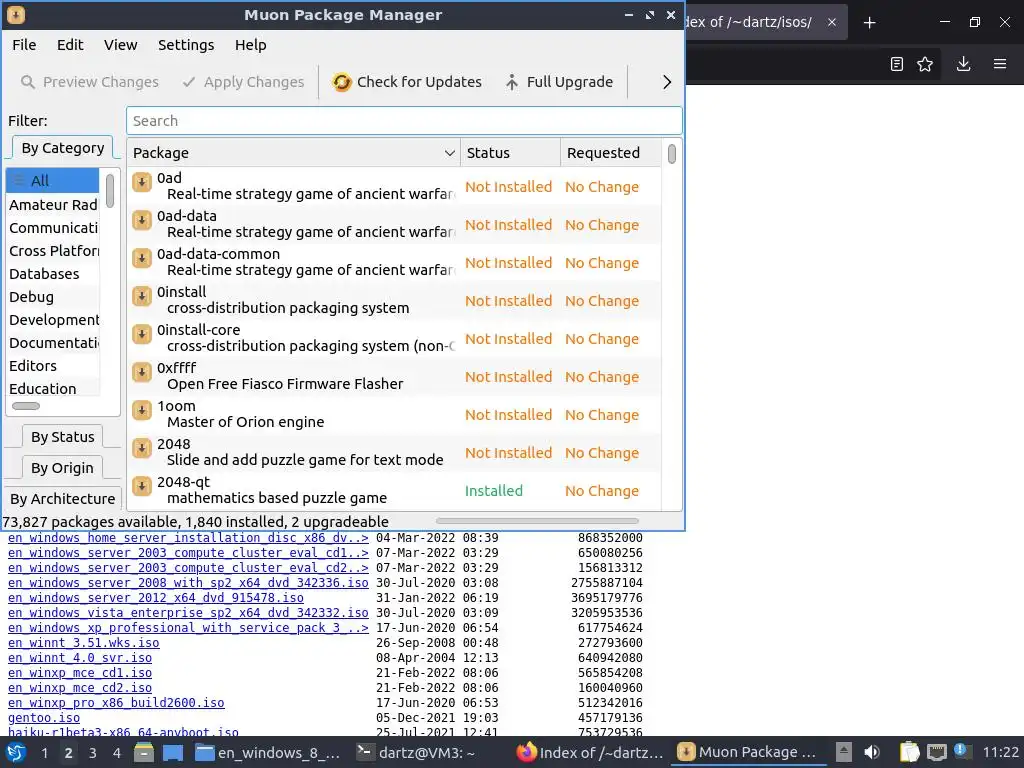Expand the toolbar overflow chevron
Image resolution: width=1024 pixels, height=768 pixels.
coord(667,82)
